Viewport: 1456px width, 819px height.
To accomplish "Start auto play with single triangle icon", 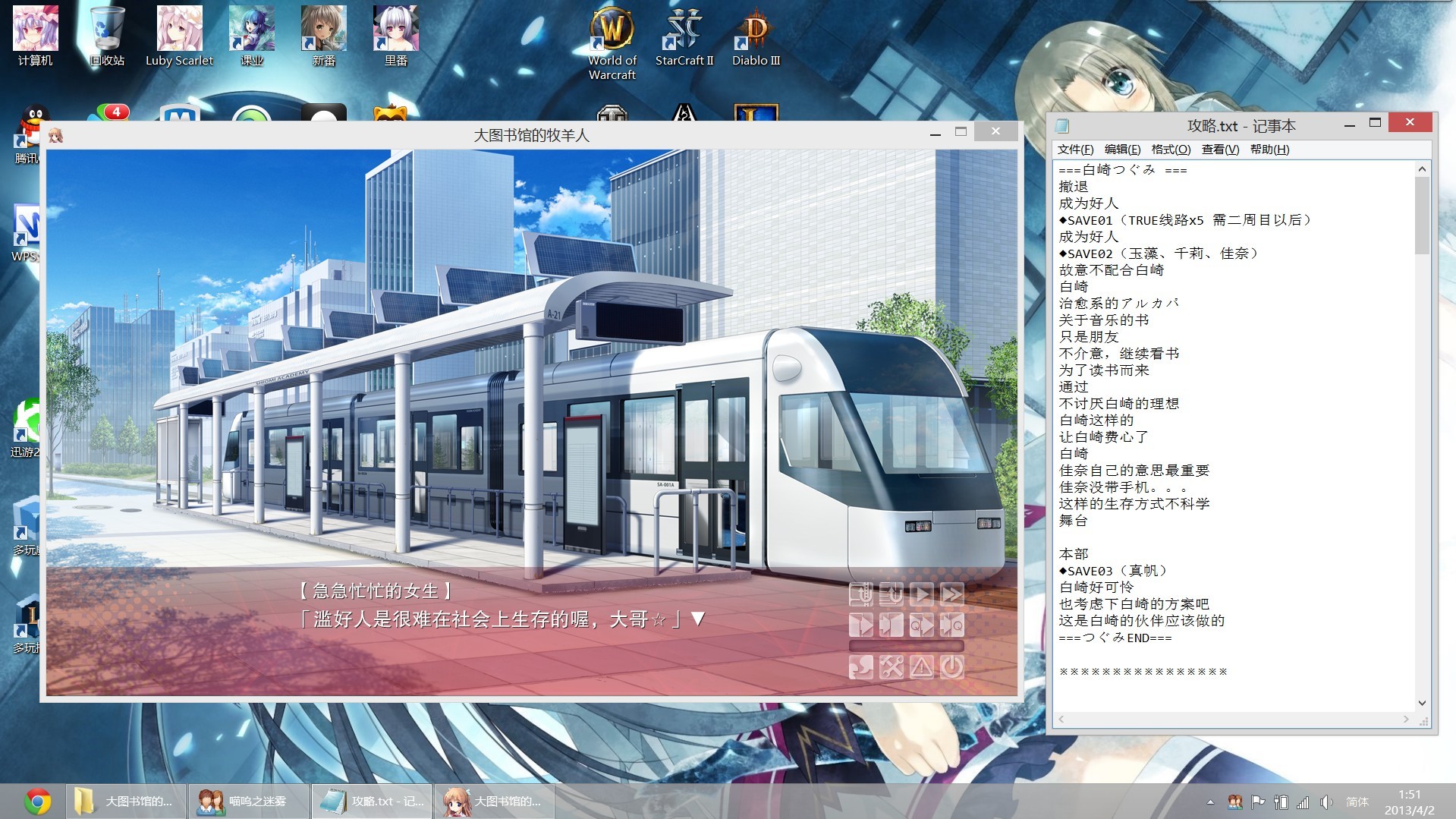I will (922, 594).
